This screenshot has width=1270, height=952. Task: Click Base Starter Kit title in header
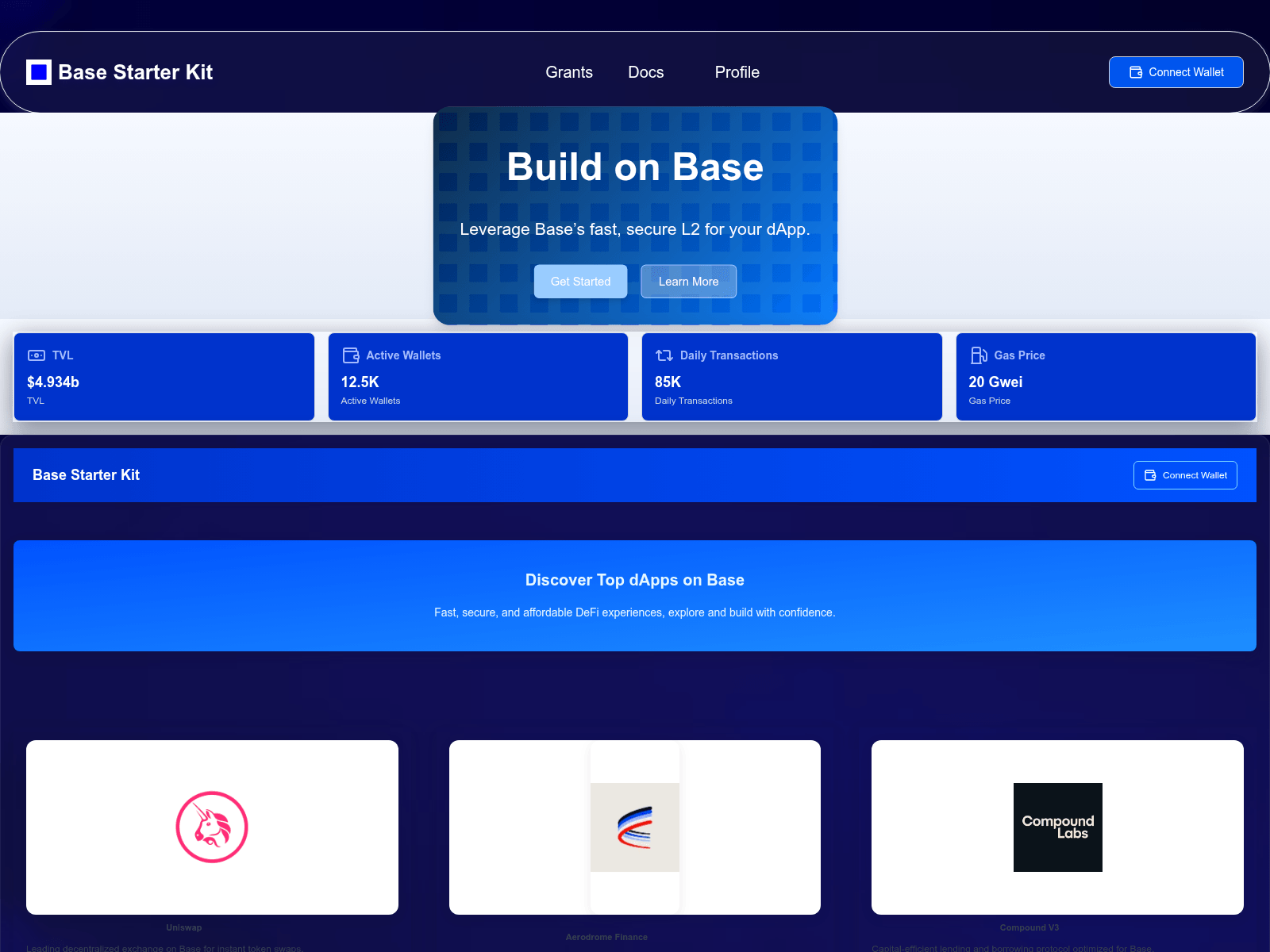136,72
